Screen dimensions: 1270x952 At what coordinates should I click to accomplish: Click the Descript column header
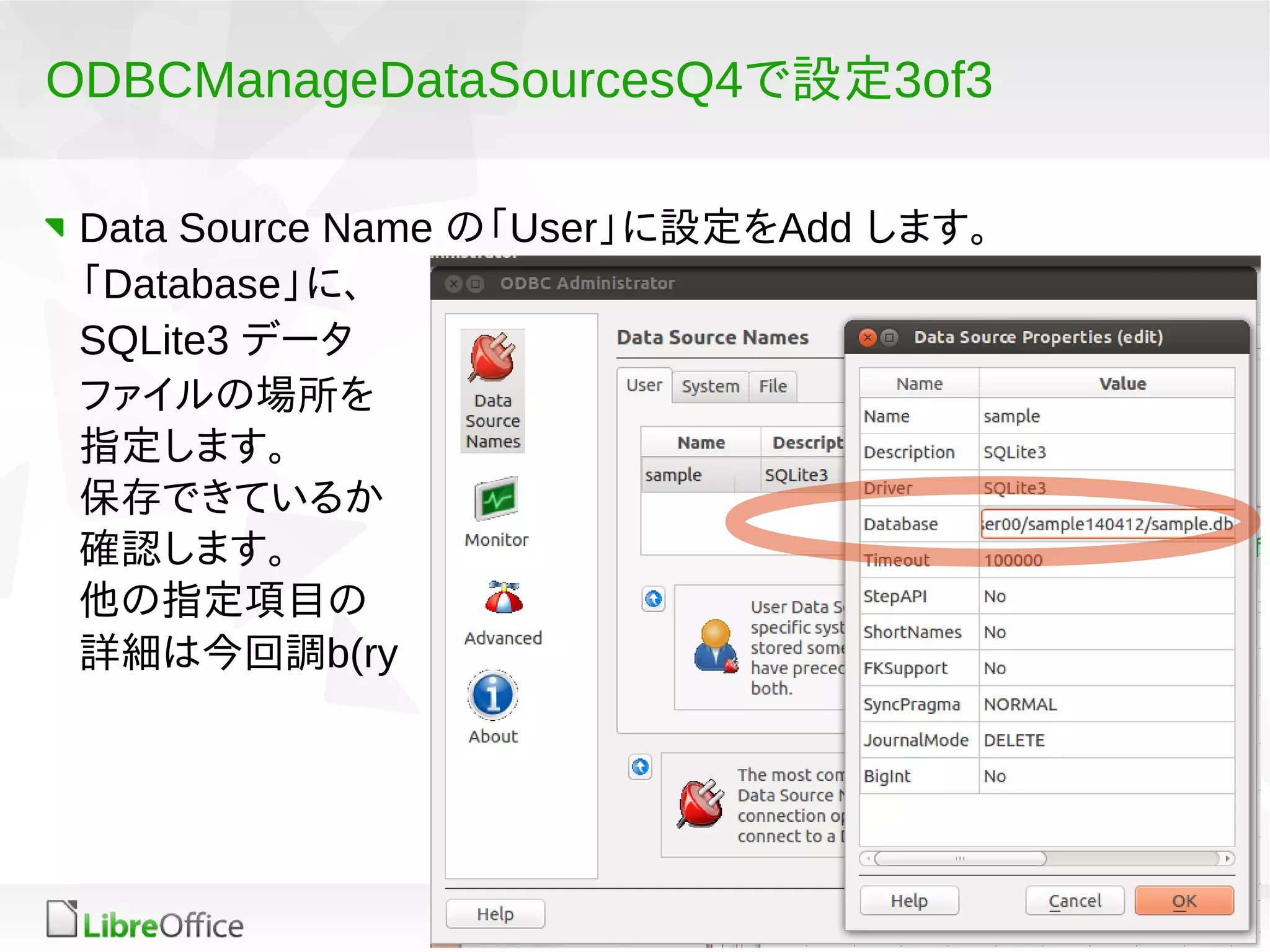[x=804, y=442]
